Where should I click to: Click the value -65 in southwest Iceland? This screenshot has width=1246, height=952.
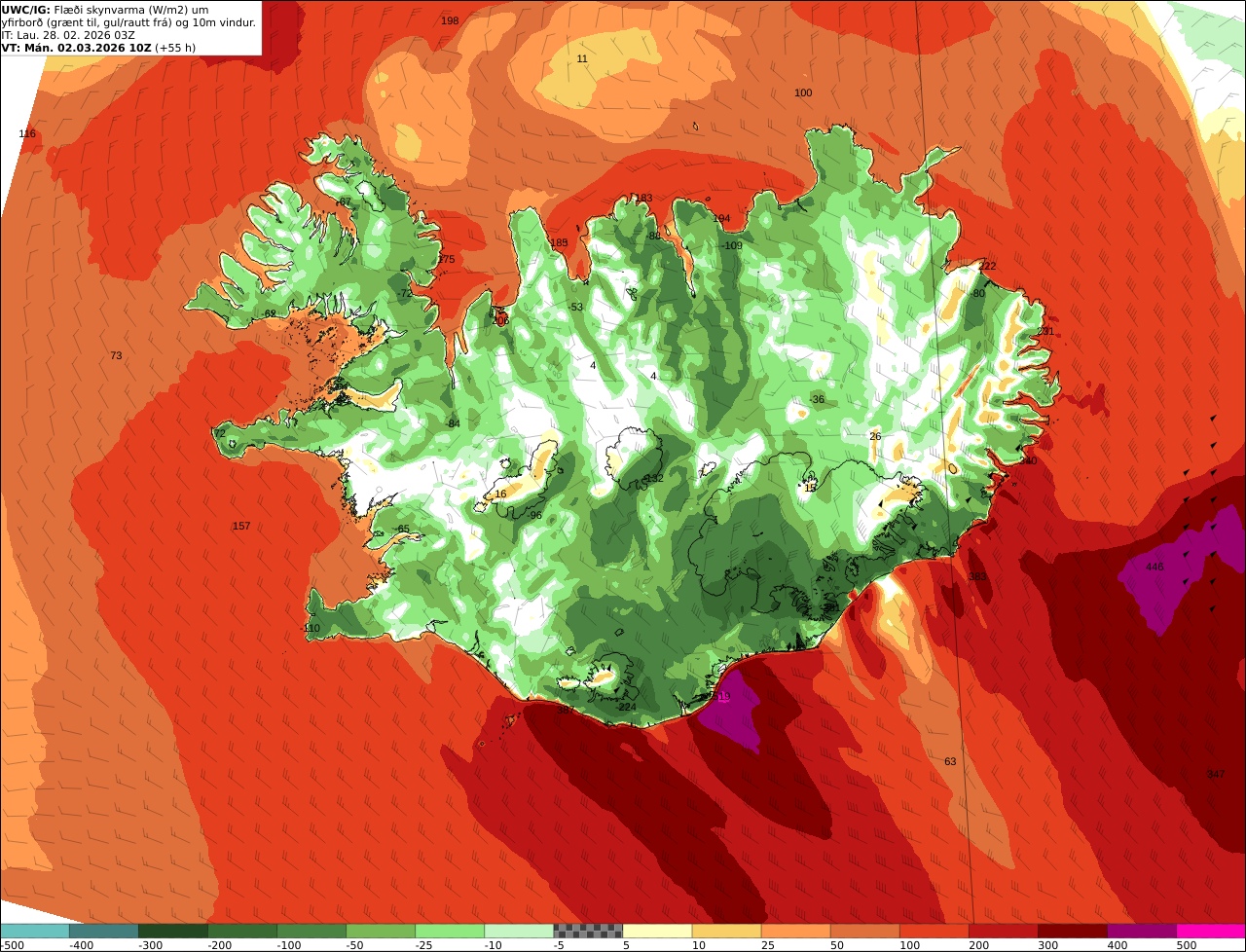point(402,529)
